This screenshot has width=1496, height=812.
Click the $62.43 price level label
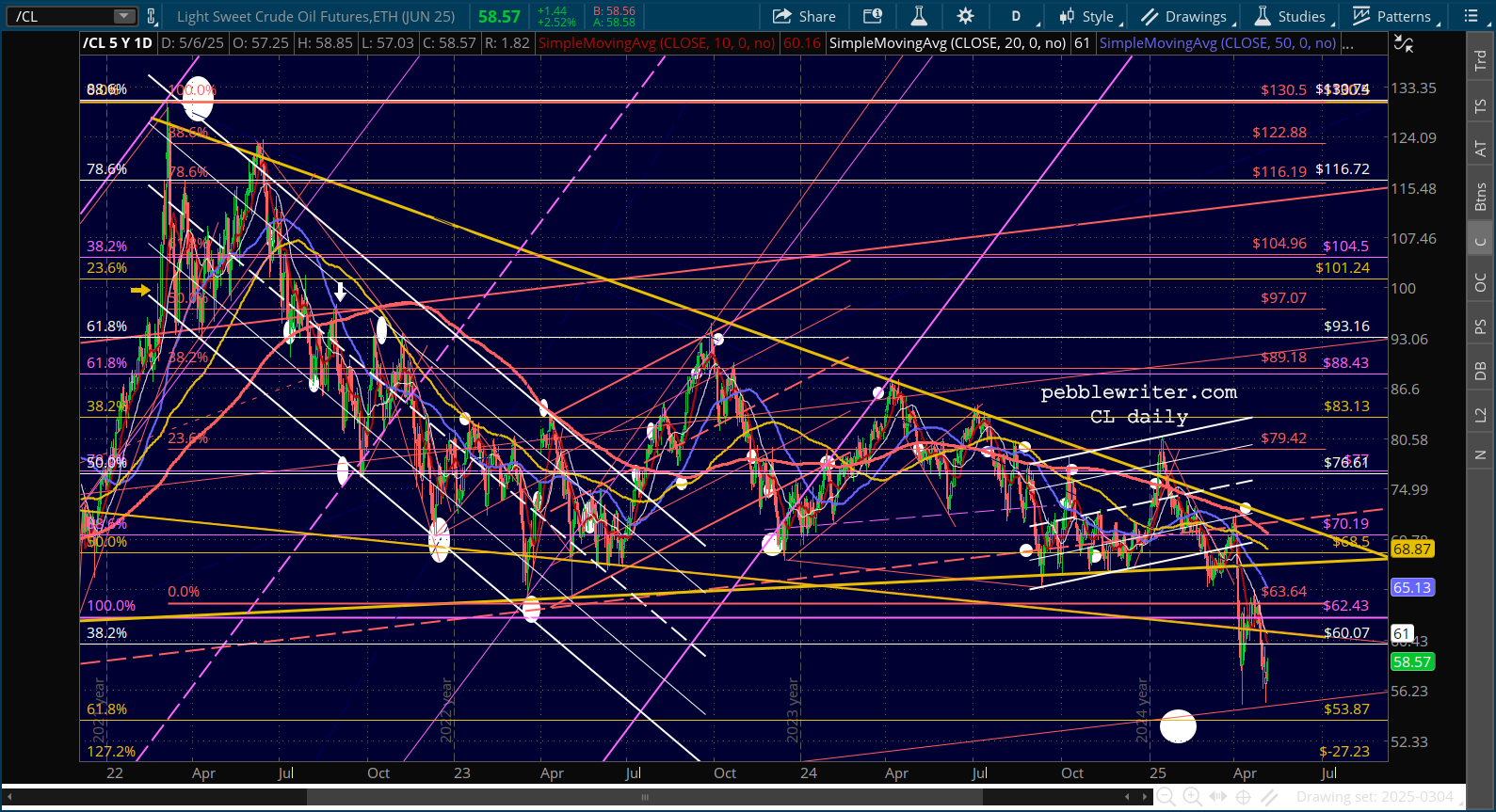pos(1346,605)
